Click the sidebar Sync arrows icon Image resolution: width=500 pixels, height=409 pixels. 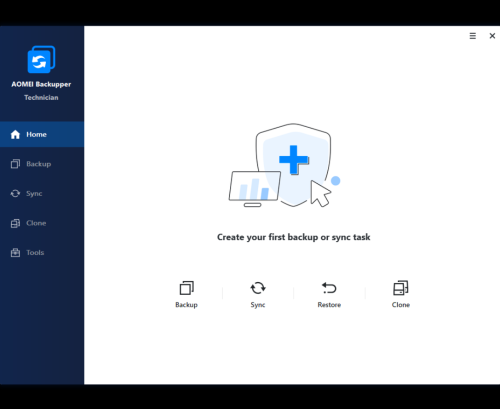[15, 193]
